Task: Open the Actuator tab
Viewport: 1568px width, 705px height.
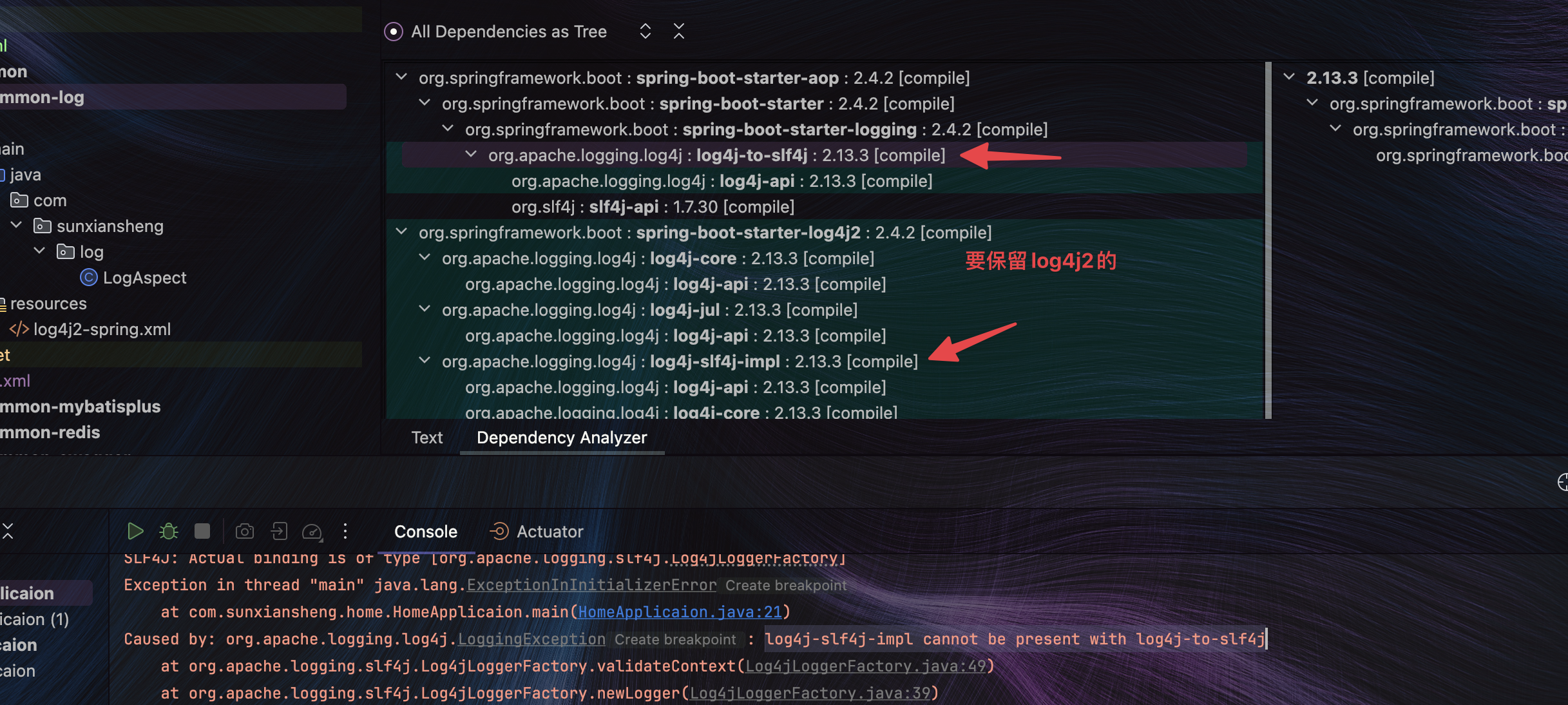Action: (549, 532)
